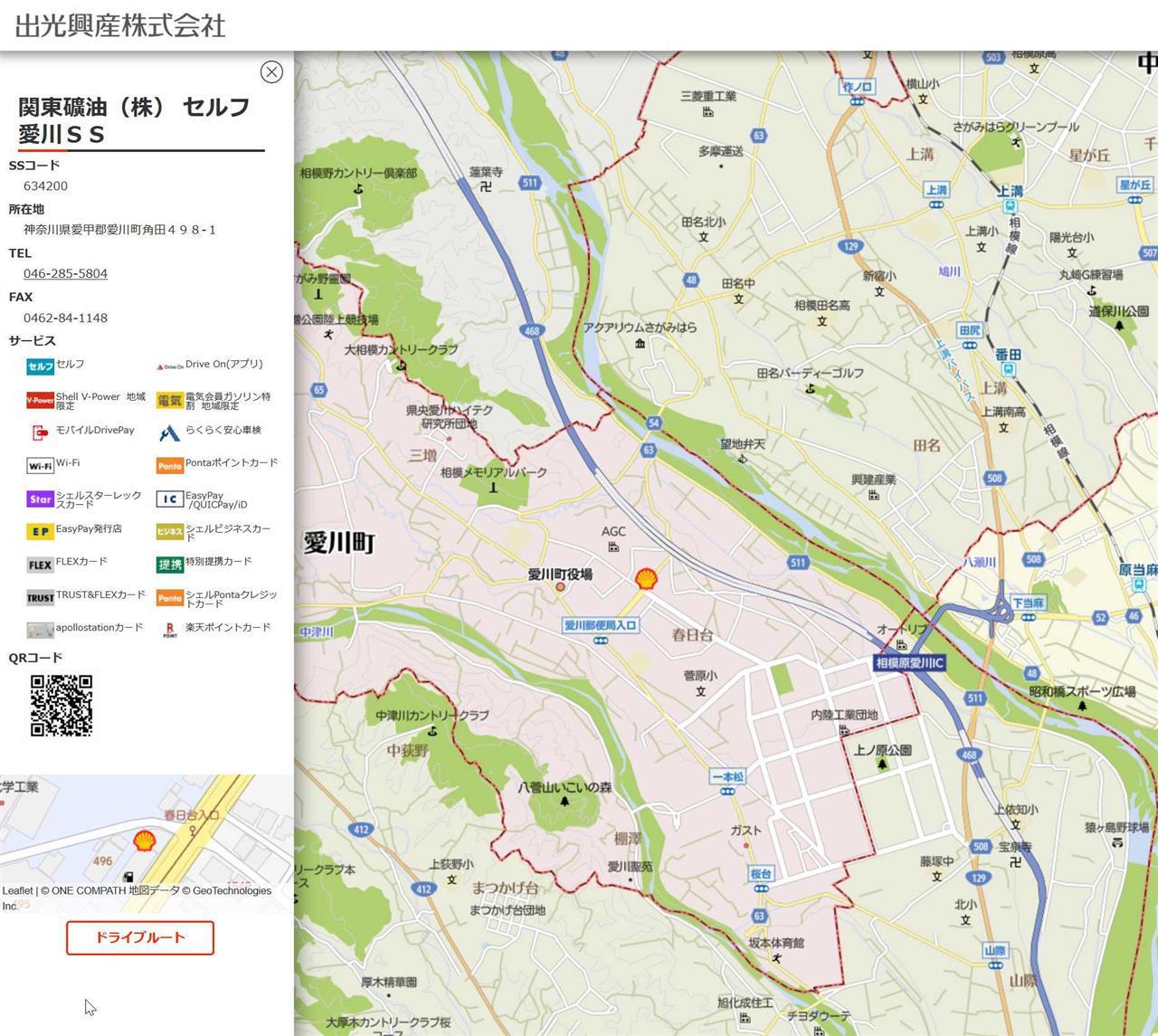This screenshot has height=1036, width=1158.
Task: Click the 田名バーディーゴルフ label
Action: coord(811,373)
